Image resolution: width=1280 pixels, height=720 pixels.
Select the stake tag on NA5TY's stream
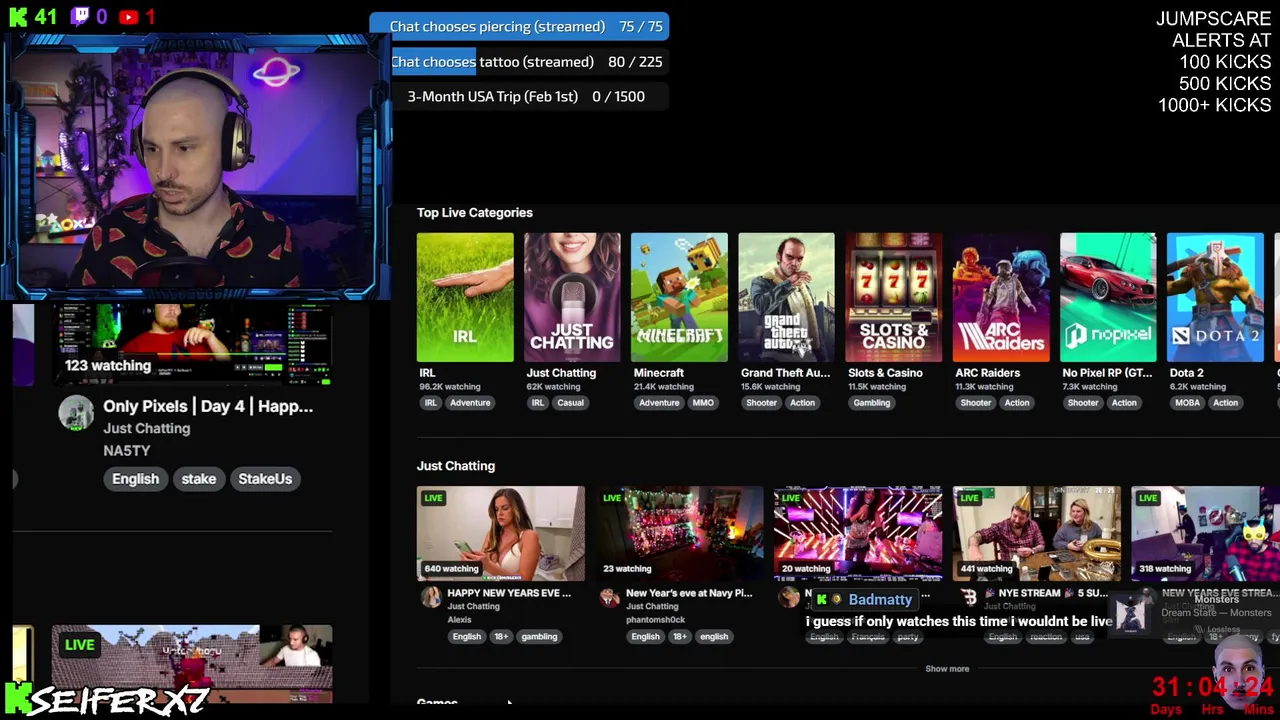coord(199,479)
